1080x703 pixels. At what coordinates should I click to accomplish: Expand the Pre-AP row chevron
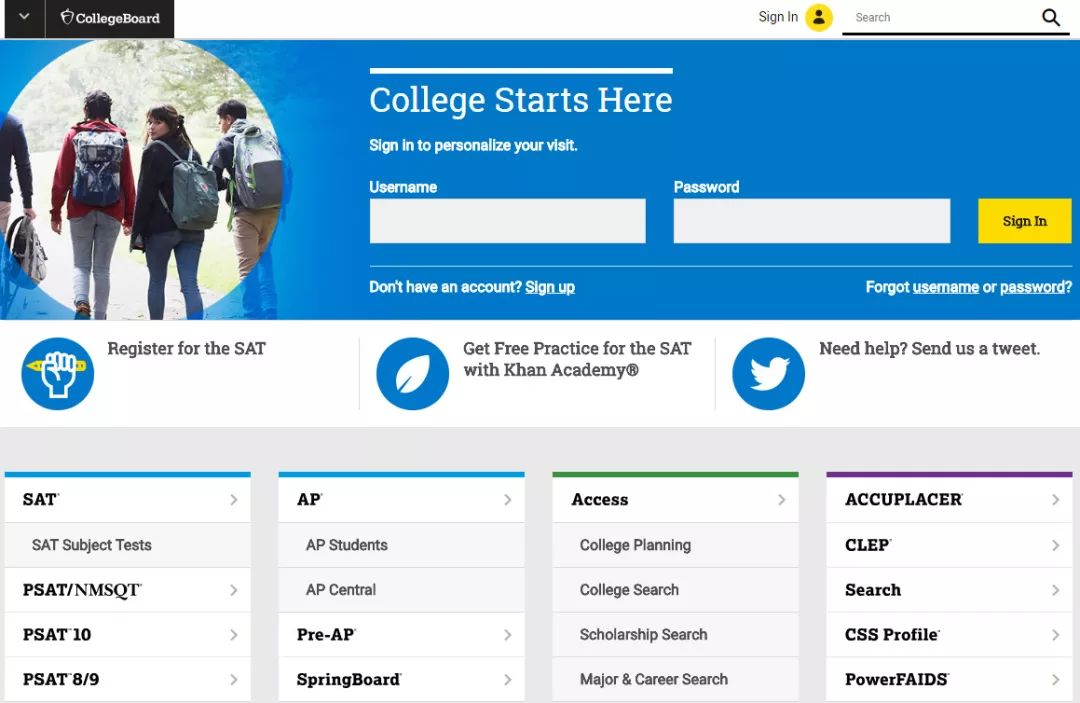click(x=508, y=635)
